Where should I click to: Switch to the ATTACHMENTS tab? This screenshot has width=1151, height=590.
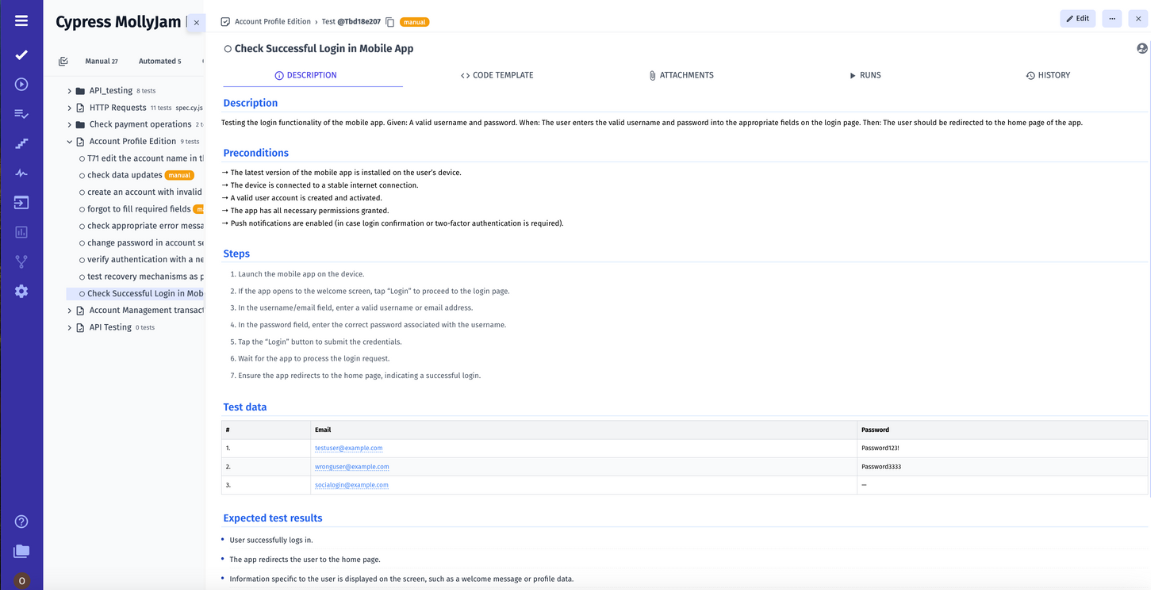coord(681,74)
